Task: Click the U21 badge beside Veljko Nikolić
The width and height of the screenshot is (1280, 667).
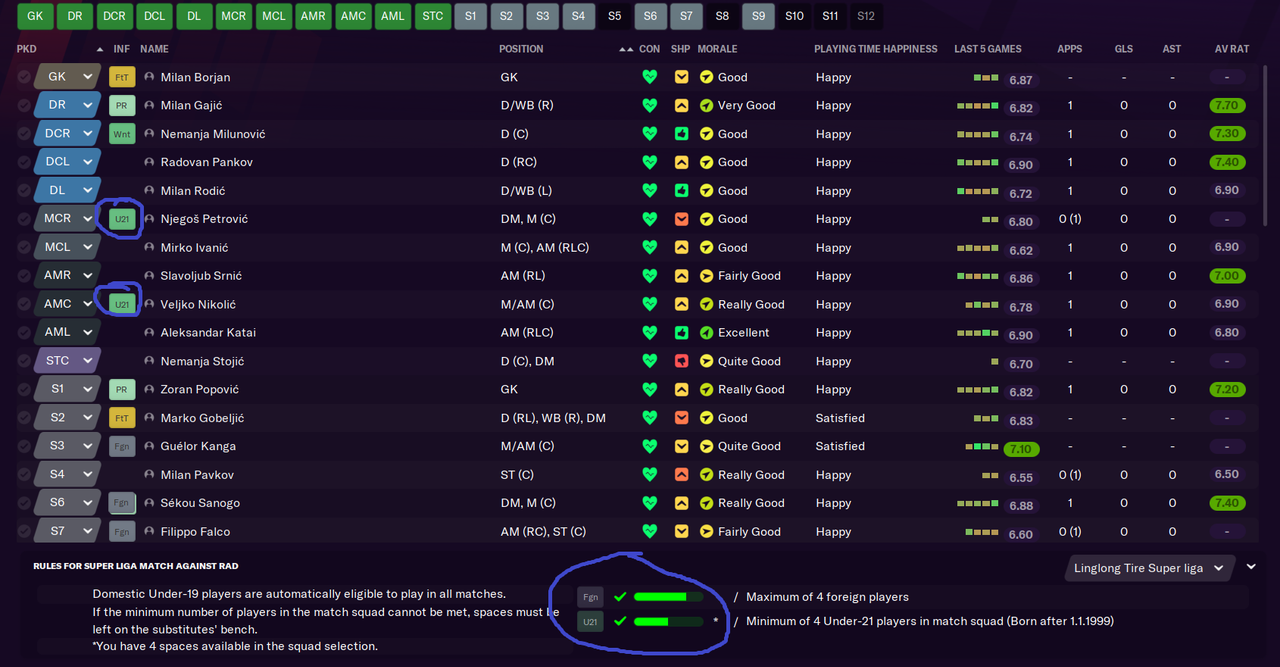Action: pos(121,304)
